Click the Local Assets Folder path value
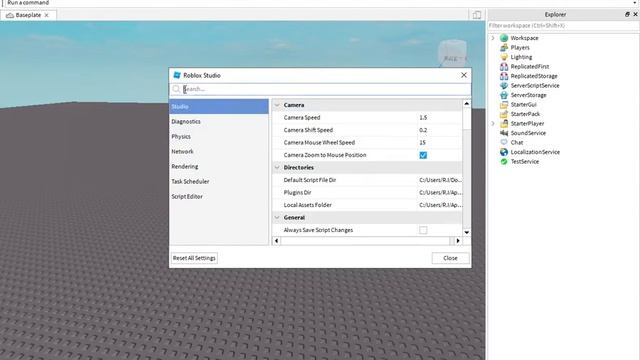 440,205
